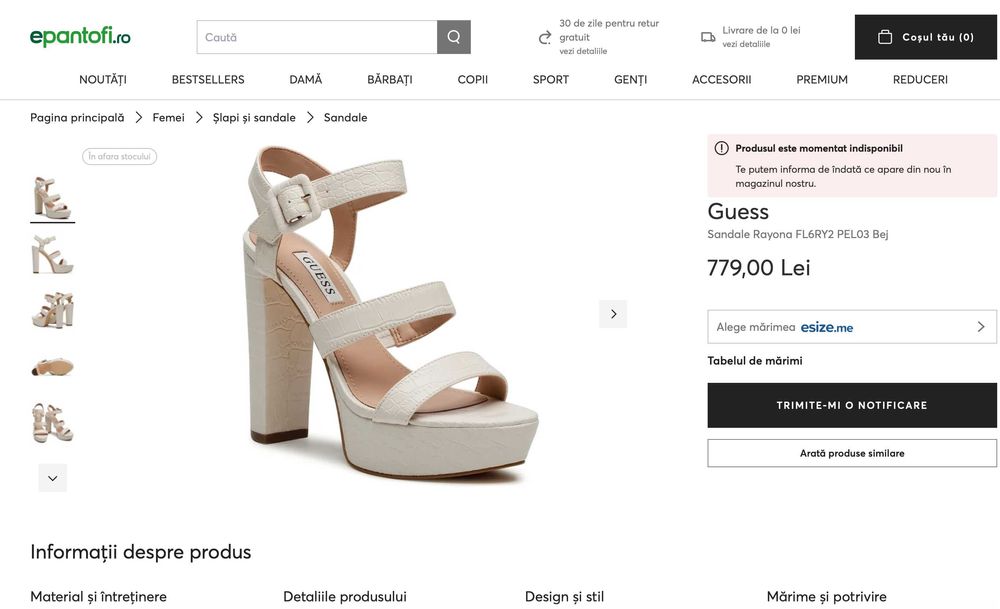Click the return arrow icon

tap(545, 37)
